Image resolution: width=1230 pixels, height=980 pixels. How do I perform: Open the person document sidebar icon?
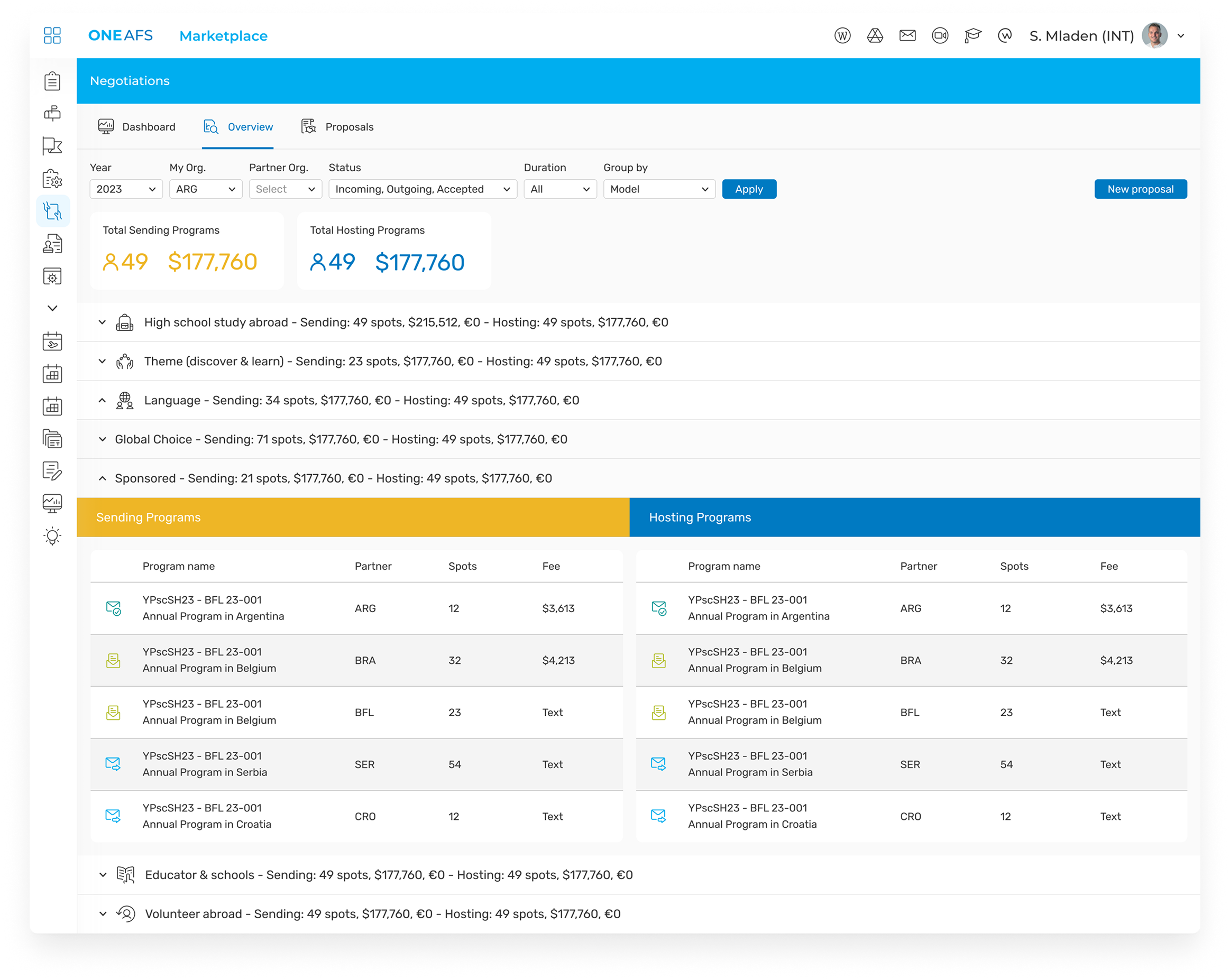pyautogui.click(x=52, y=244)
